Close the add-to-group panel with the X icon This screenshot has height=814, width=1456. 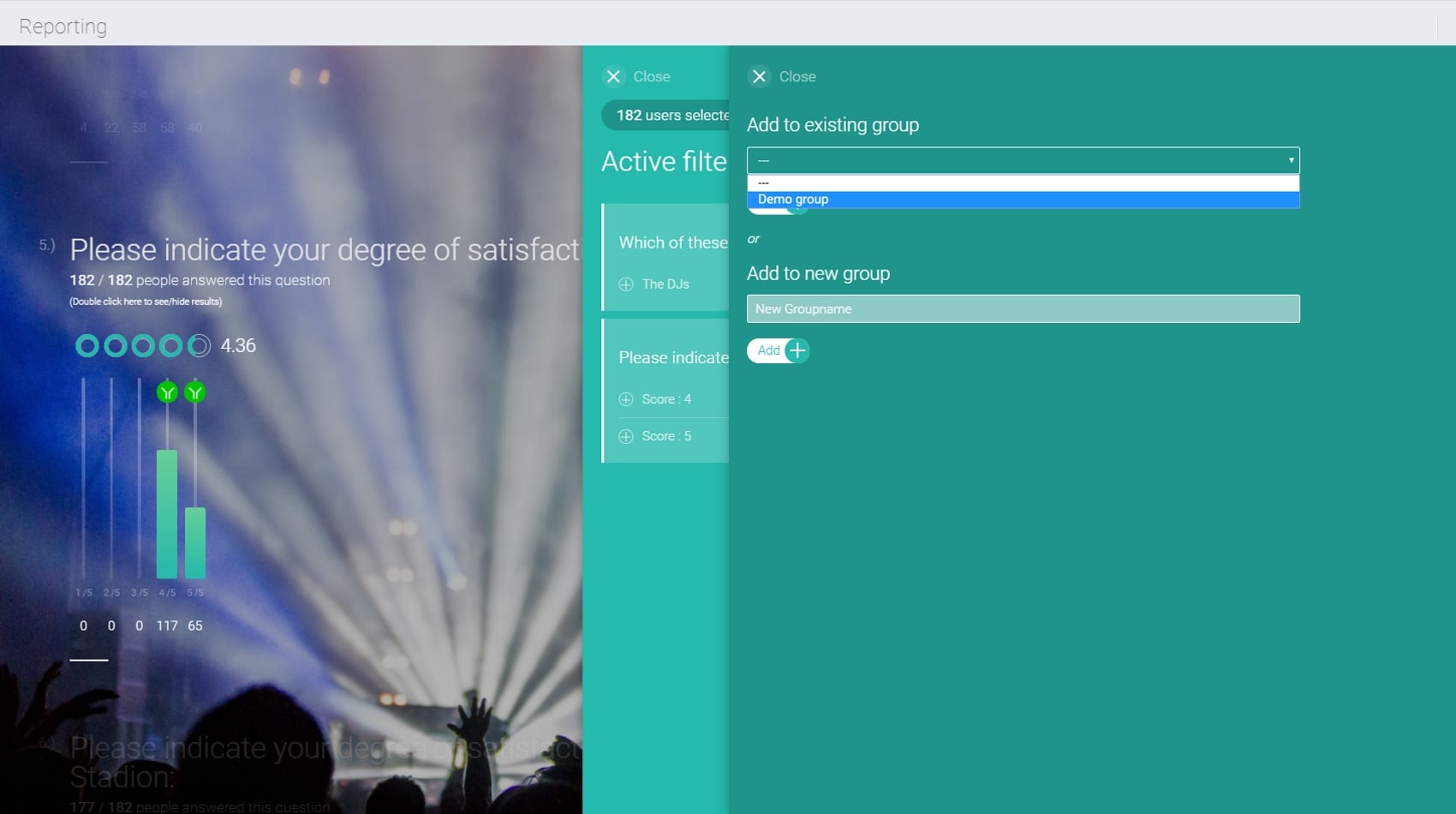759,76
